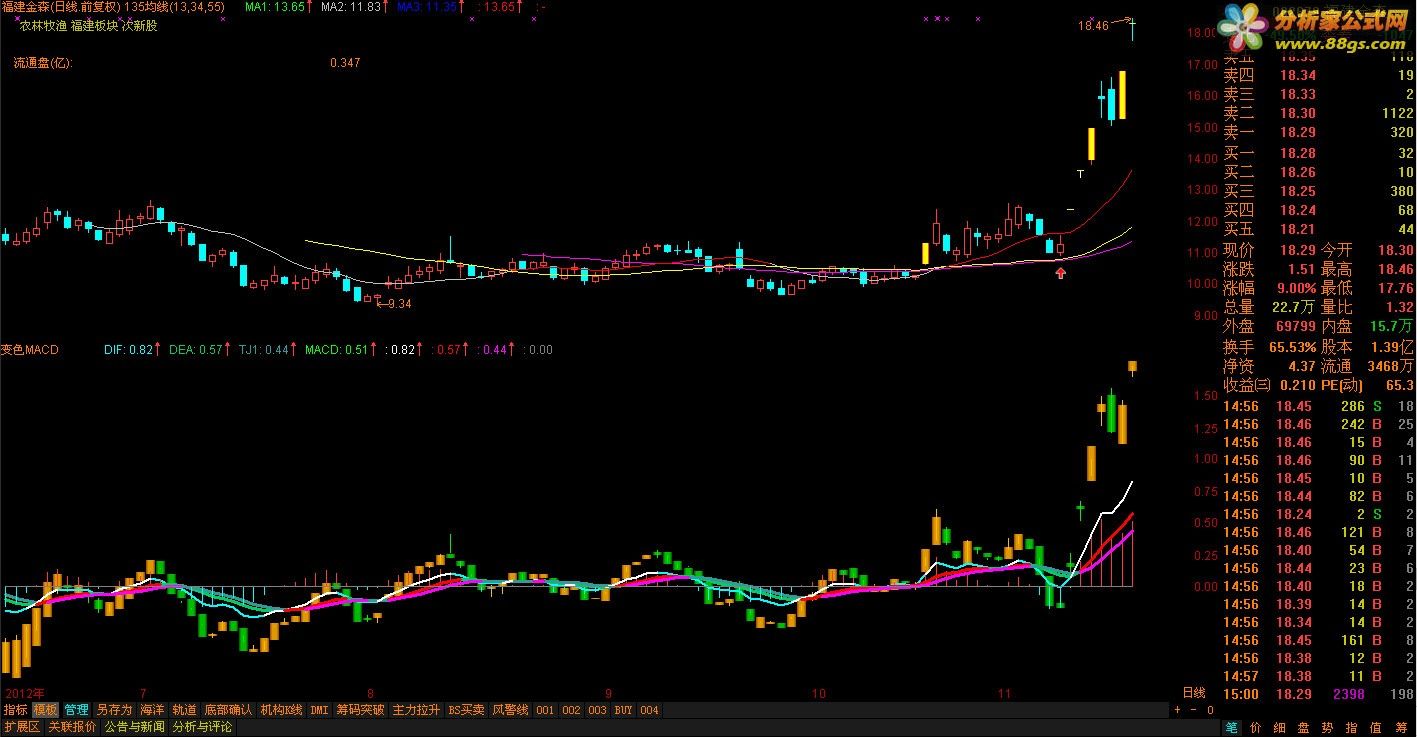Select the 风警线 tab
Viewport: 1417px width, 737px height.
tap(510, 710)
